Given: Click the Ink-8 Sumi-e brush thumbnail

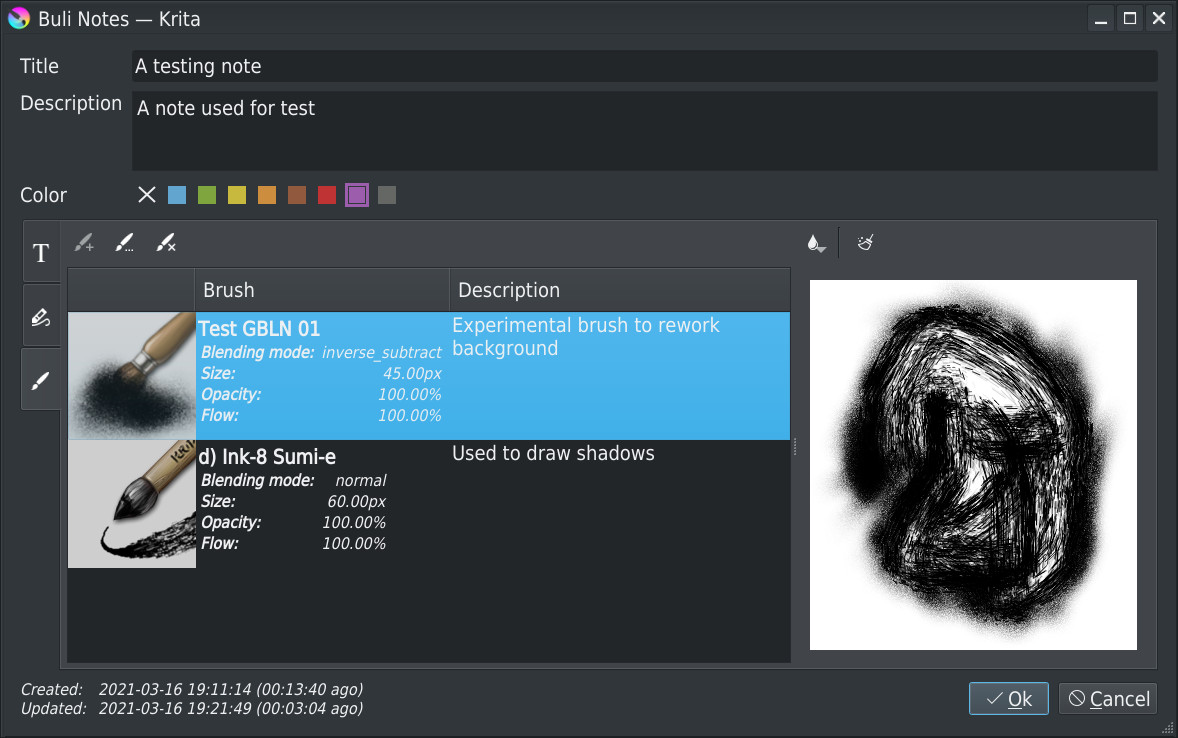Looking at the screenshot, I should 132,504.
